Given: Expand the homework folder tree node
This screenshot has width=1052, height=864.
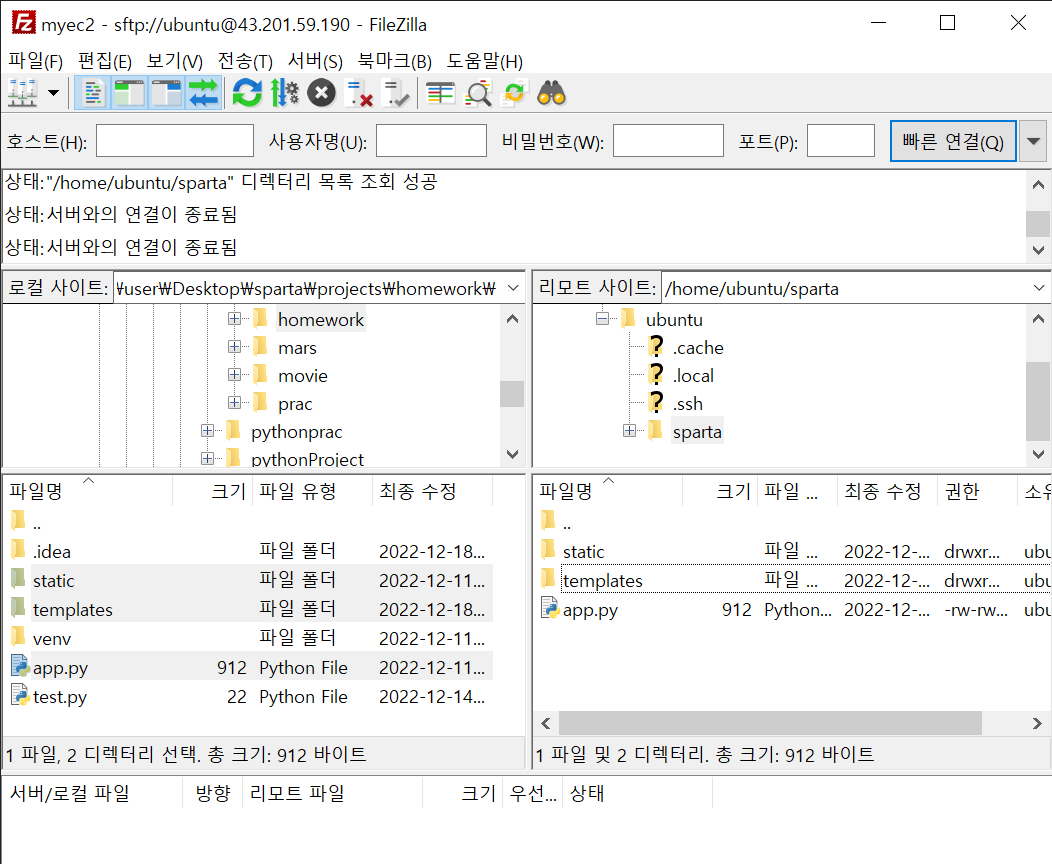Looking at the screenshot, I should tap(234, 319).
